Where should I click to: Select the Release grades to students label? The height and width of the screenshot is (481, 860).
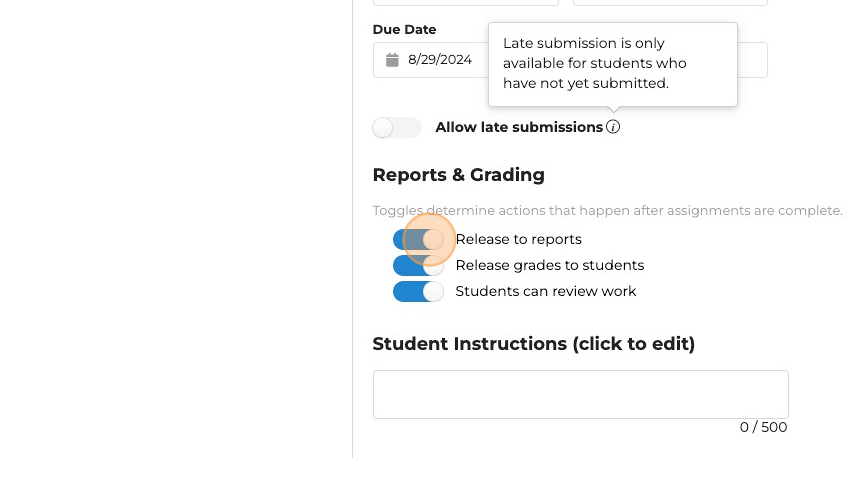(x=549, y=266)
